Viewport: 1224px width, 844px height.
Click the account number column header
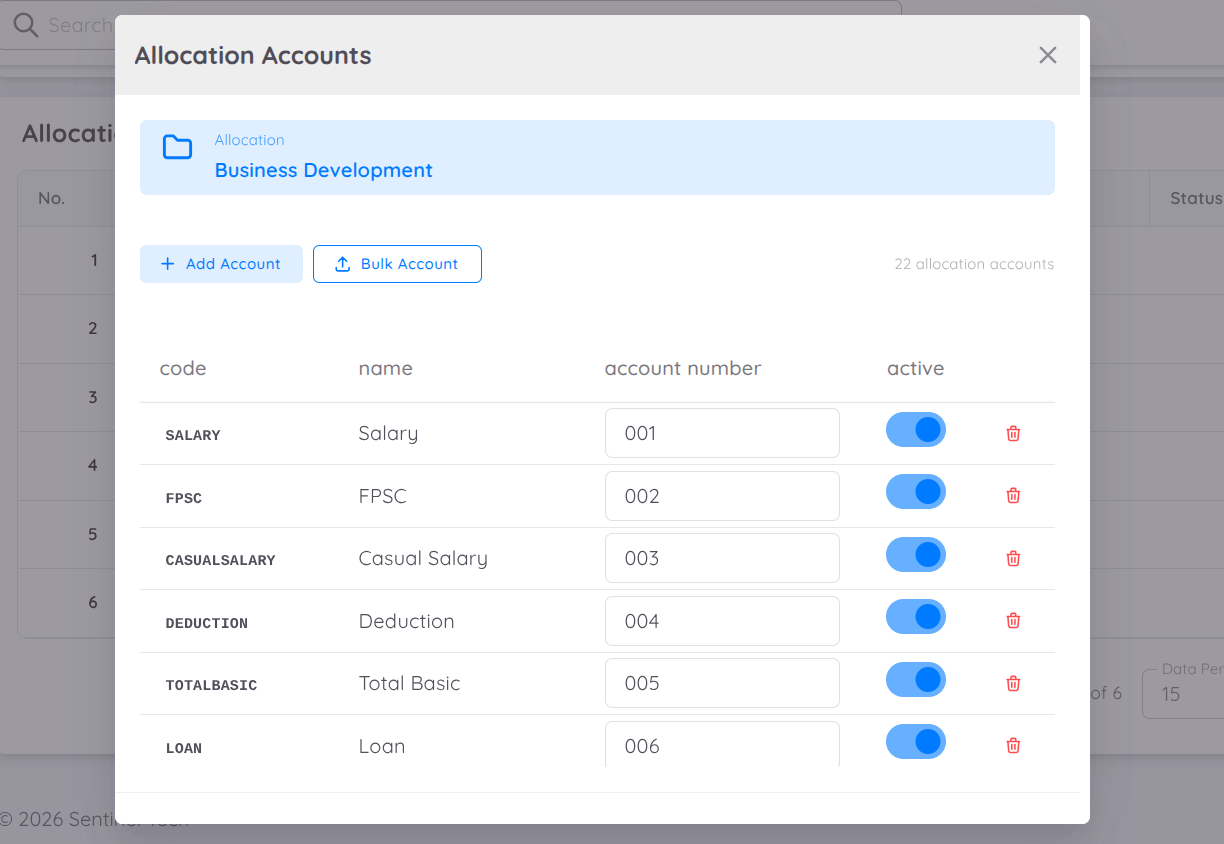pos(683,368)
